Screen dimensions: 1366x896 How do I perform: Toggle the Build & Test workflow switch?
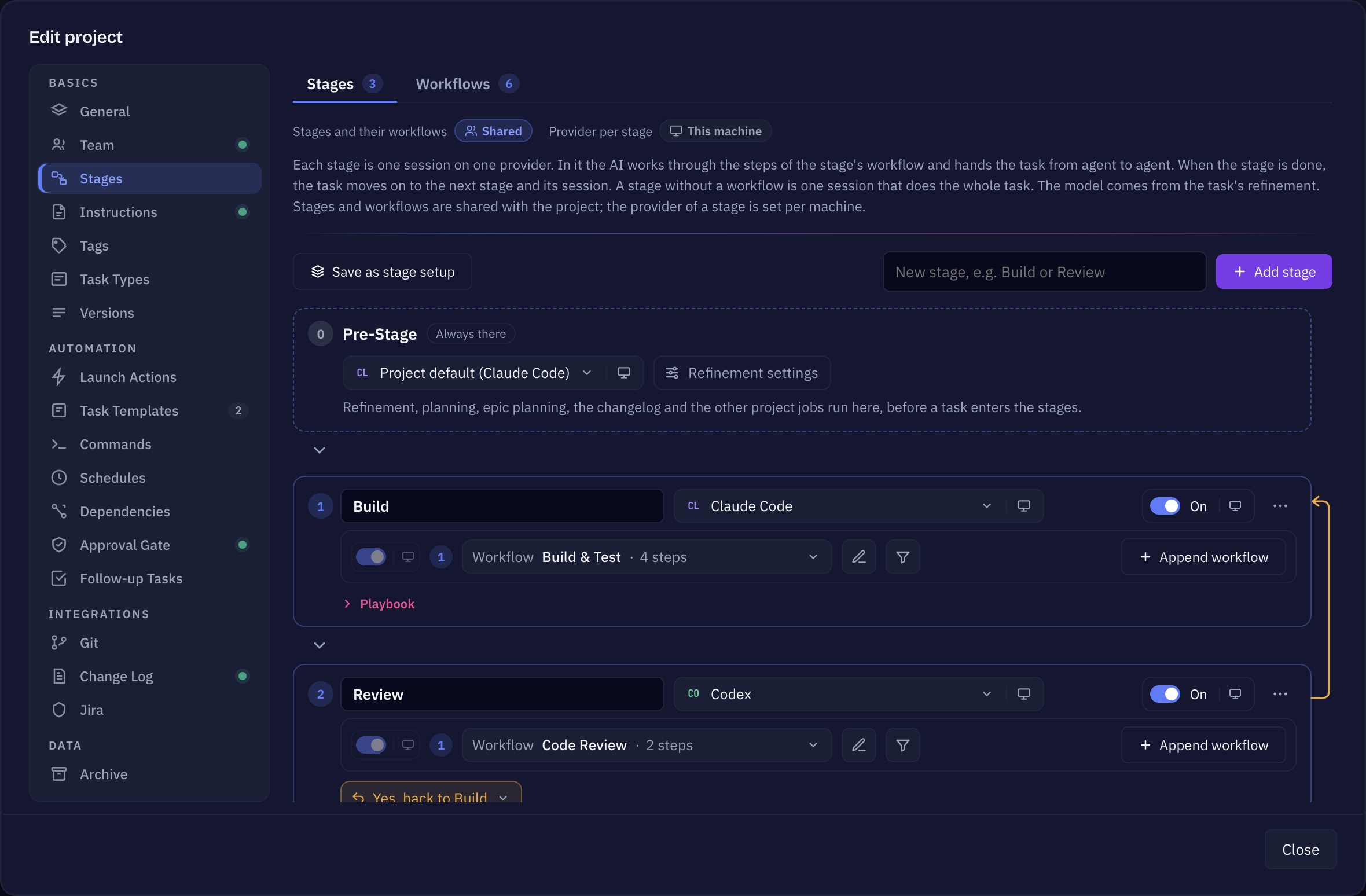(x=371, y=557)
